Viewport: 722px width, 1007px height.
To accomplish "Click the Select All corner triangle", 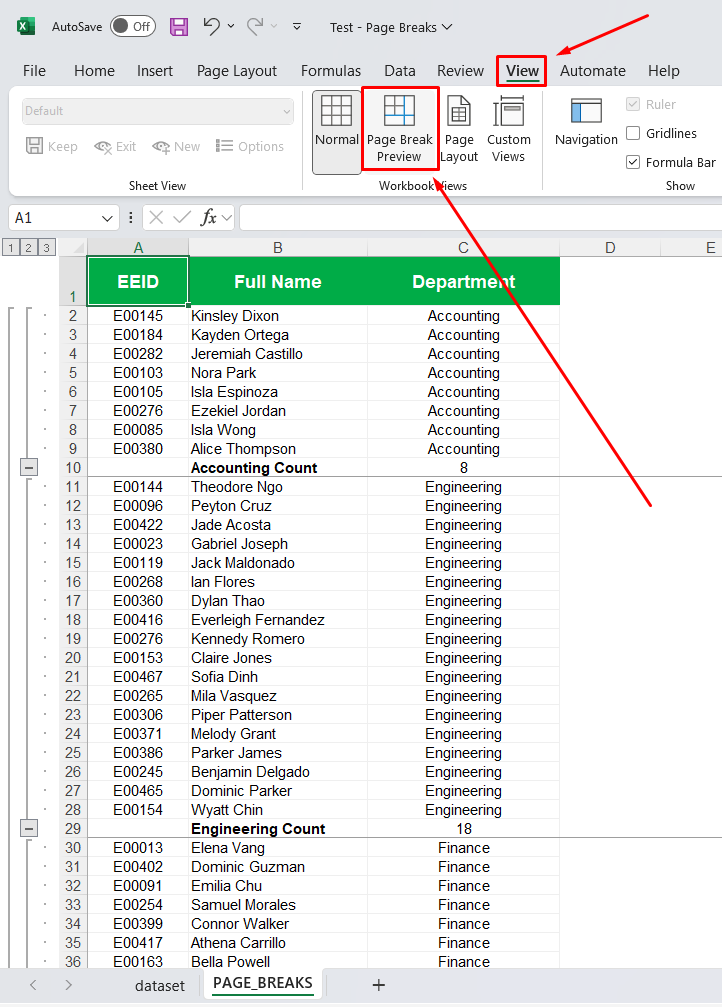I will pyautogui.click(x=74, y=247).
